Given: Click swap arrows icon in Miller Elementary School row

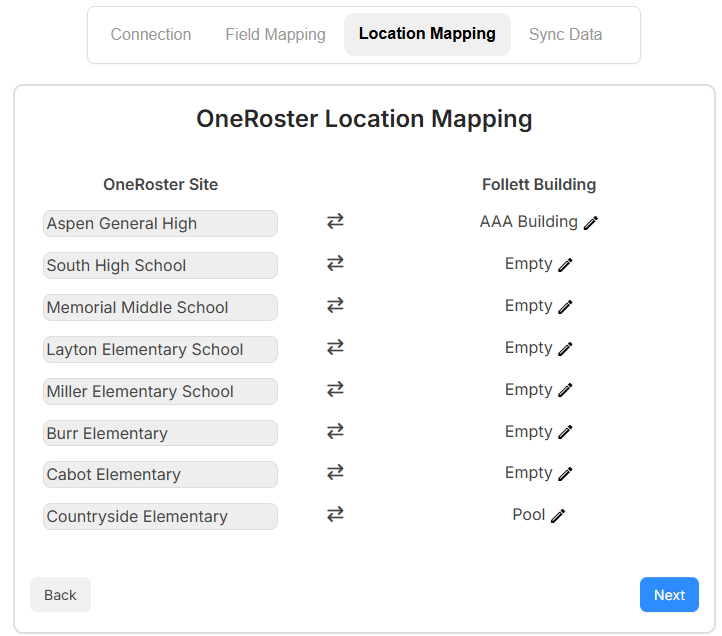Looking at the screenshot, I should (x=335, y=389).
